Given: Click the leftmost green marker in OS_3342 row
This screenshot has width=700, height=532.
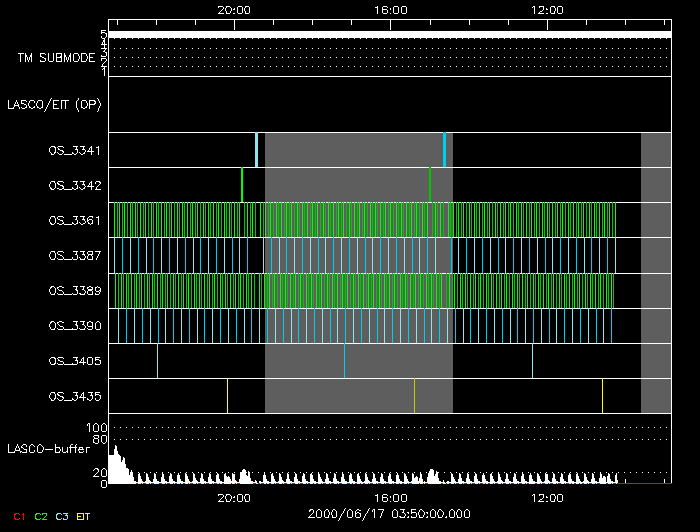Looking at the screenshot, I should pyautogui.click(x=242, y=185).
